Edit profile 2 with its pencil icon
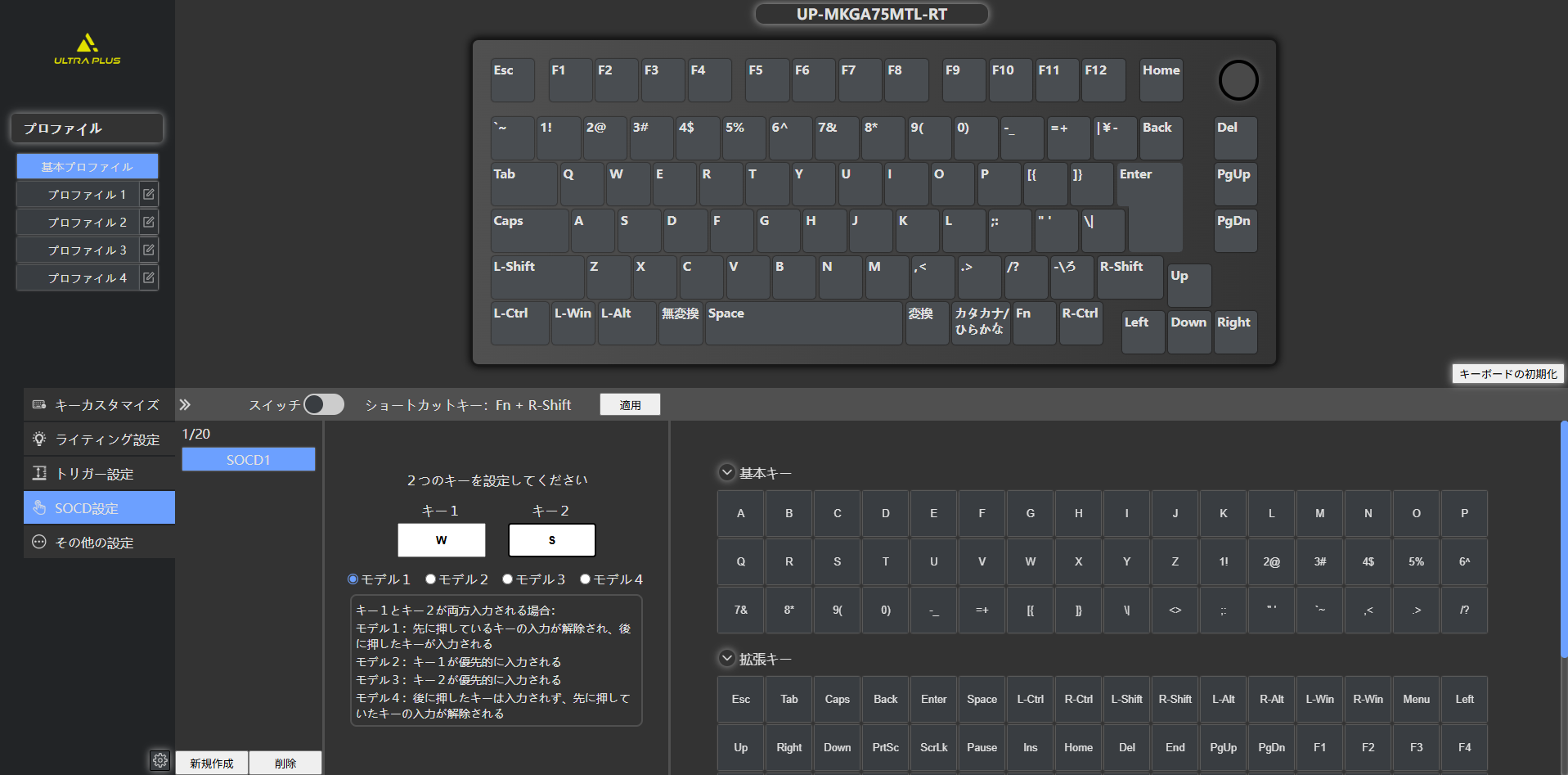Image resolution: width=1568 pixels, height=775 pixels. tap(148, 223)
